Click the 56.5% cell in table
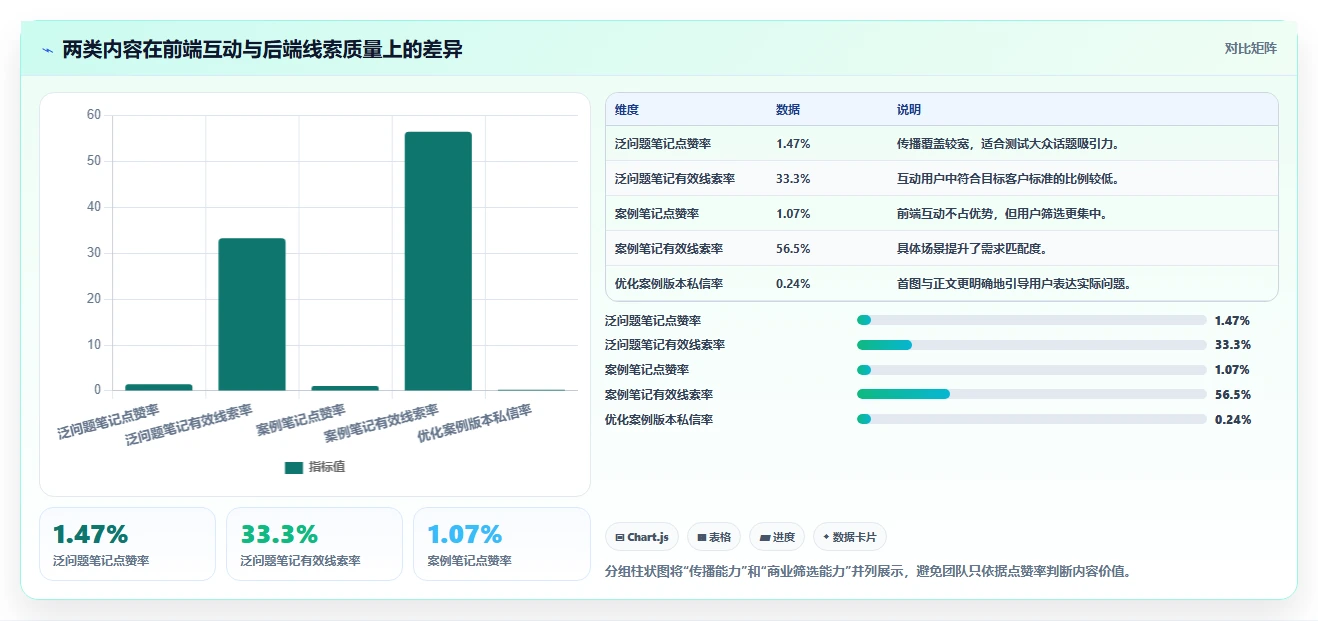Viewport: 1318px width, 621px height. (793, 248)
